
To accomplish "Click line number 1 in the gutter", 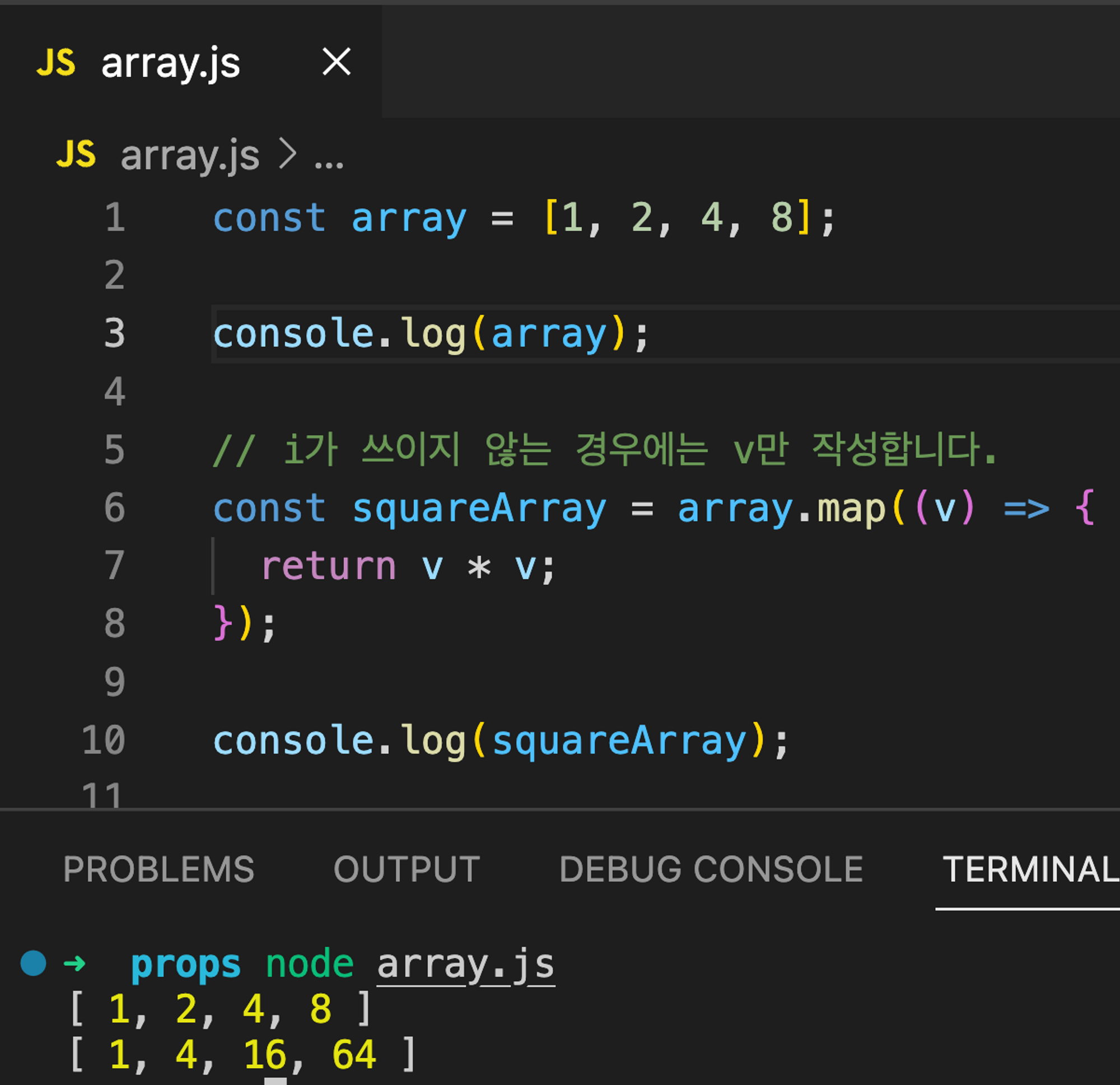I will click(x=115, y=218).
